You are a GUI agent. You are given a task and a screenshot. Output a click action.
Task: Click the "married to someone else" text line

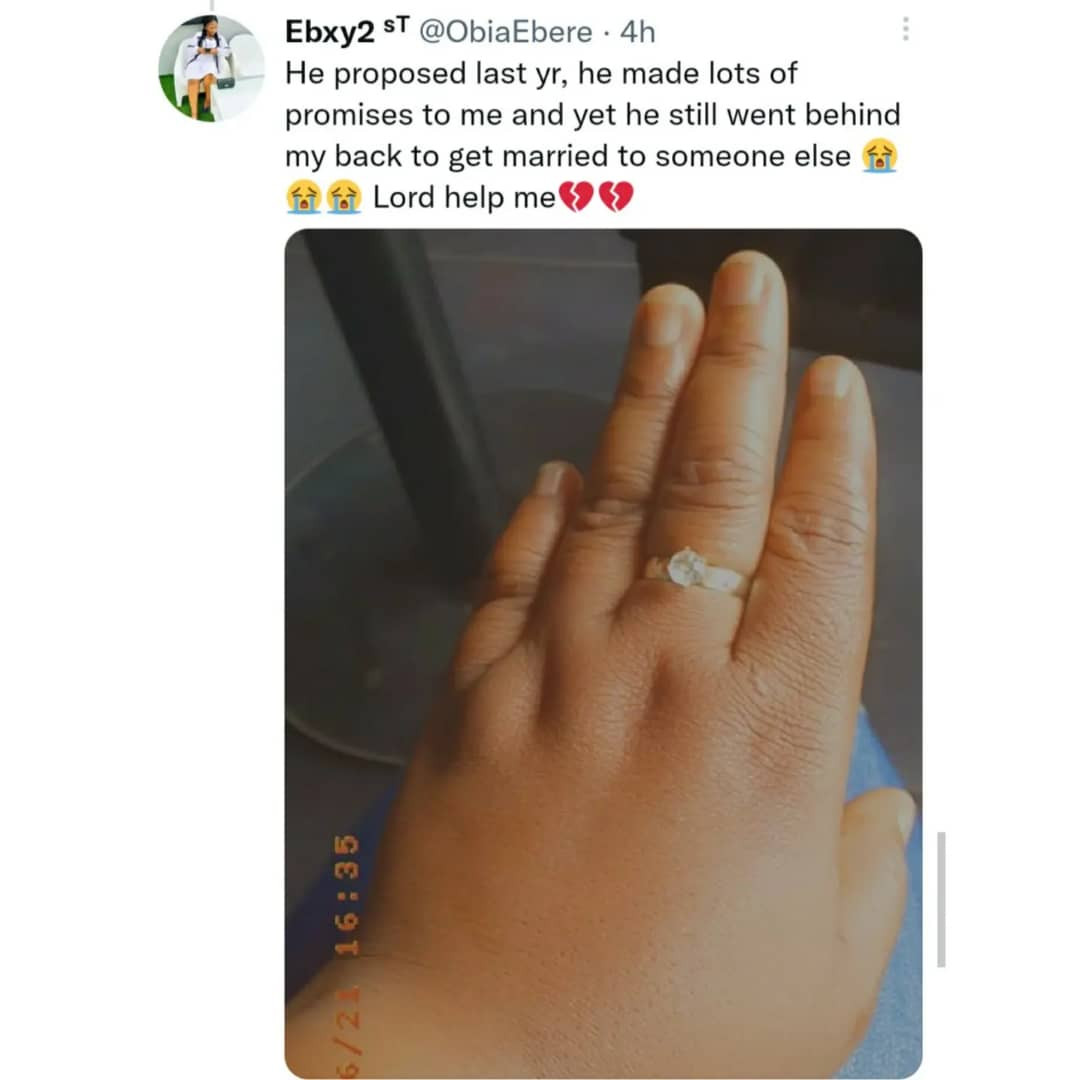568,156
